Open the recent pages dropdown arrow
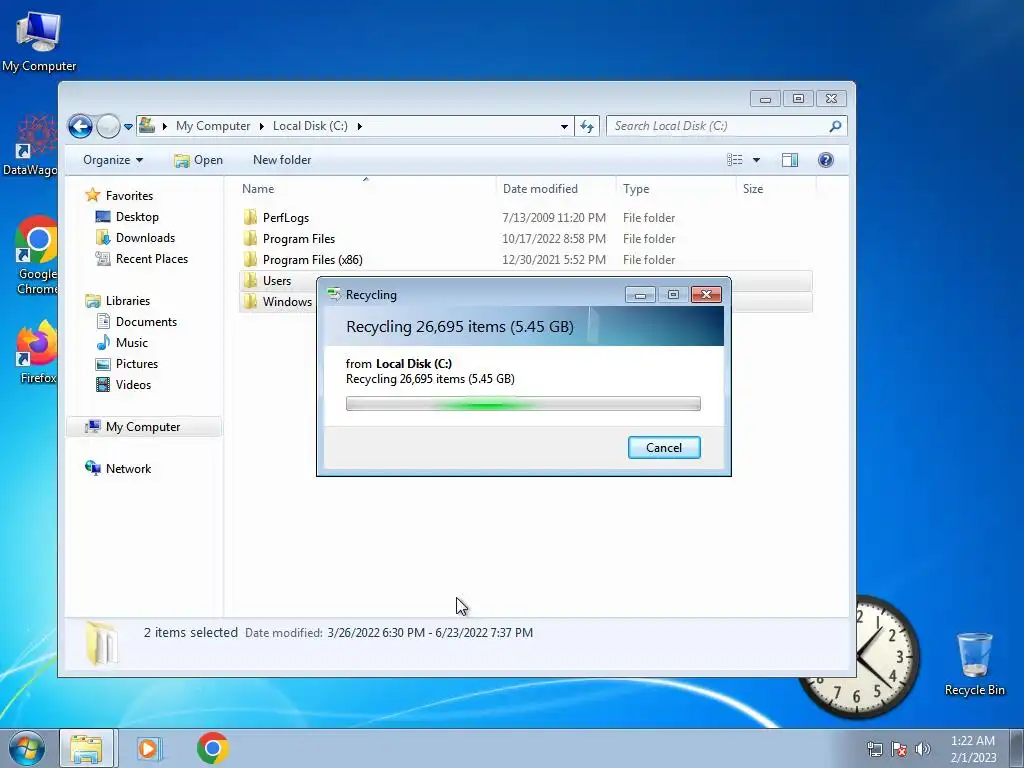The width and height of the screenshot is (1024, 768). 128,127
